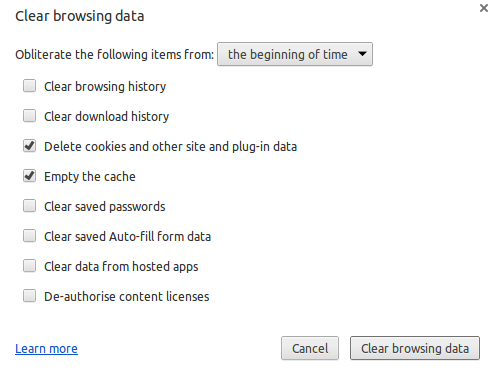Image resolution: width=495 pixels, height=370 pixels.
Task: Click the Empty the cache label text
Action: coord(90,177)
